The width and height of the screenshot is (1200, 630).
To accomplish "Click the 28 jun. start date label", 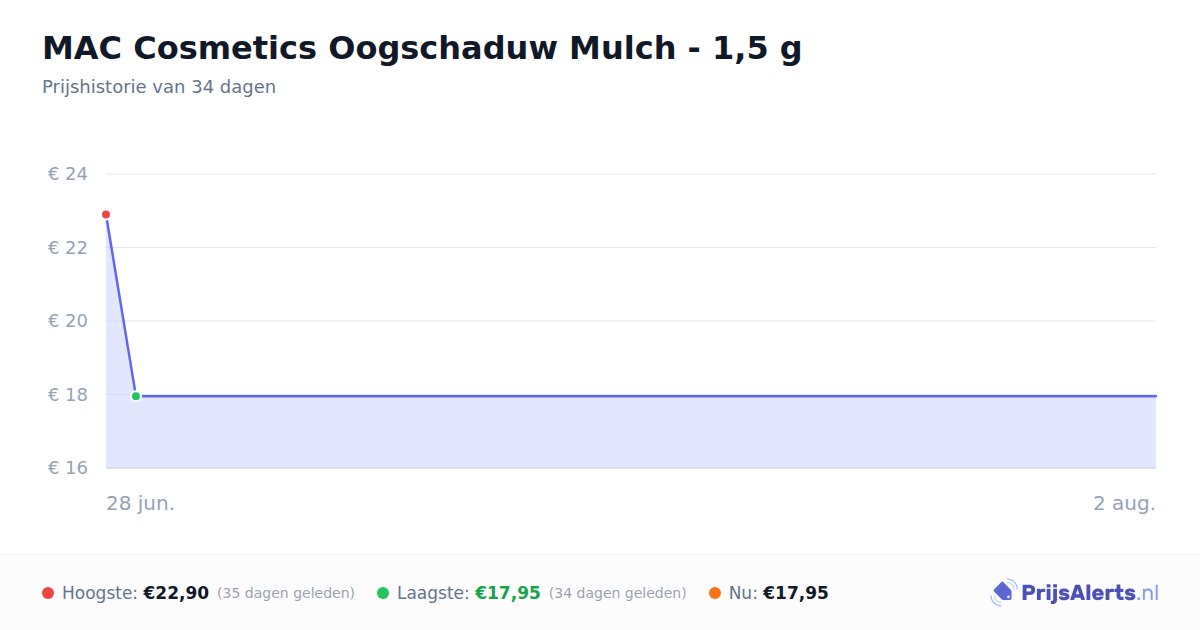I will pyautogui.click(x=141, y=503).
